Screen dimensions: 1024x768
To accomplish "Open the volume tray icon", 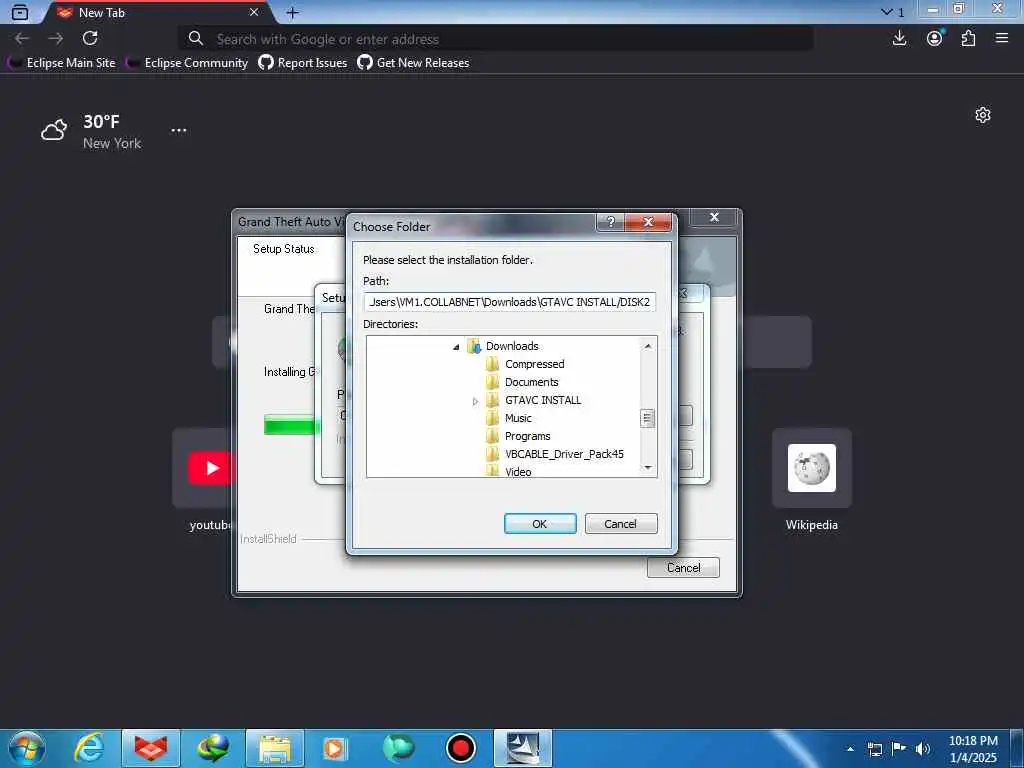I will (x=923, y=749).
